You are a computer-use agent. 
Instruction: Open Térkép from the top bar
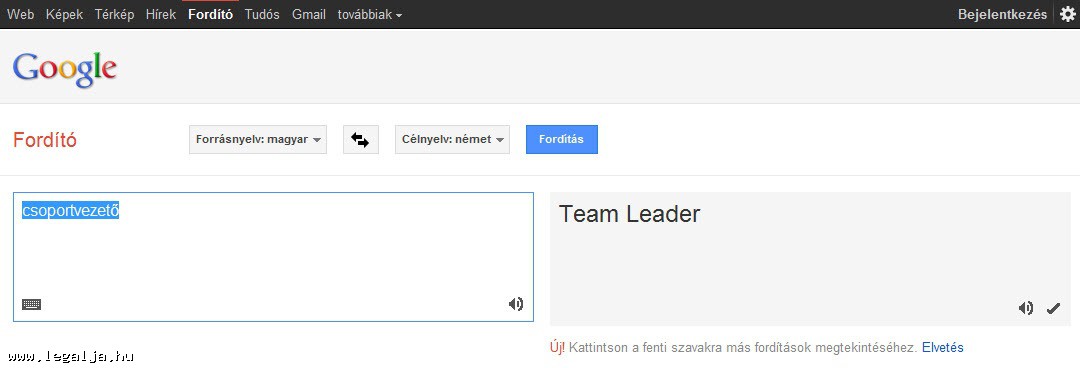(114, 14)
